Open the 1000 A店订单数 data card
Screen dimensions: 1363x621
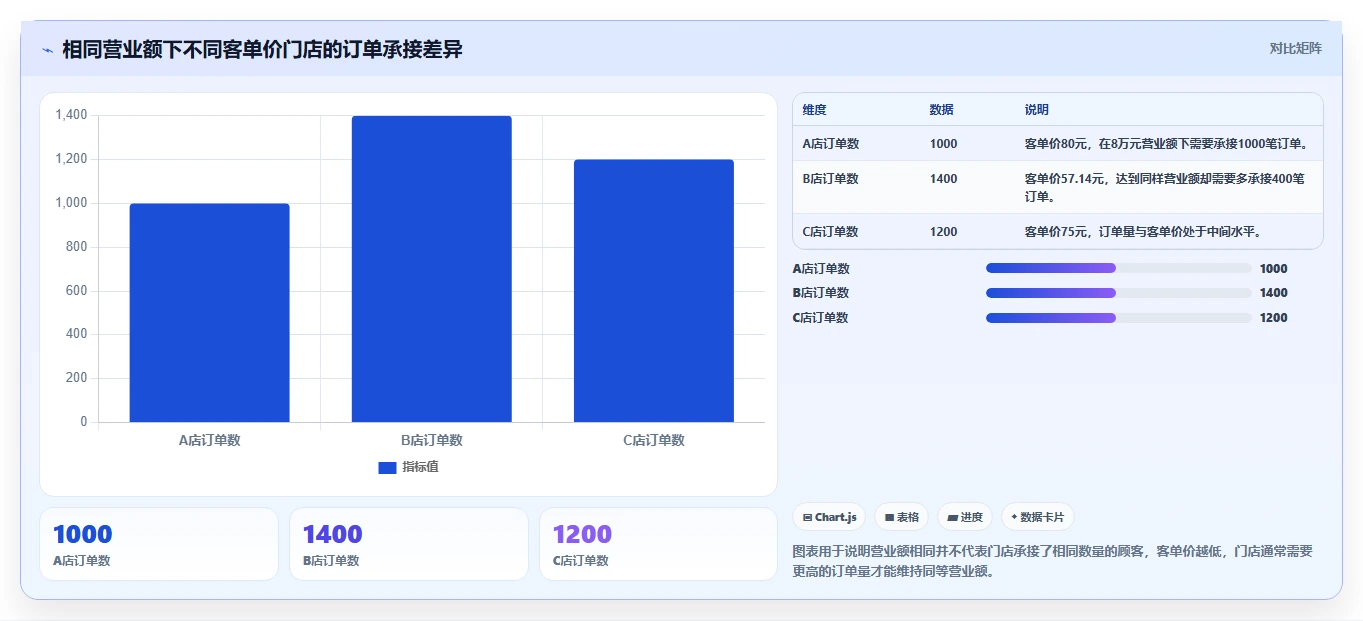159,544
